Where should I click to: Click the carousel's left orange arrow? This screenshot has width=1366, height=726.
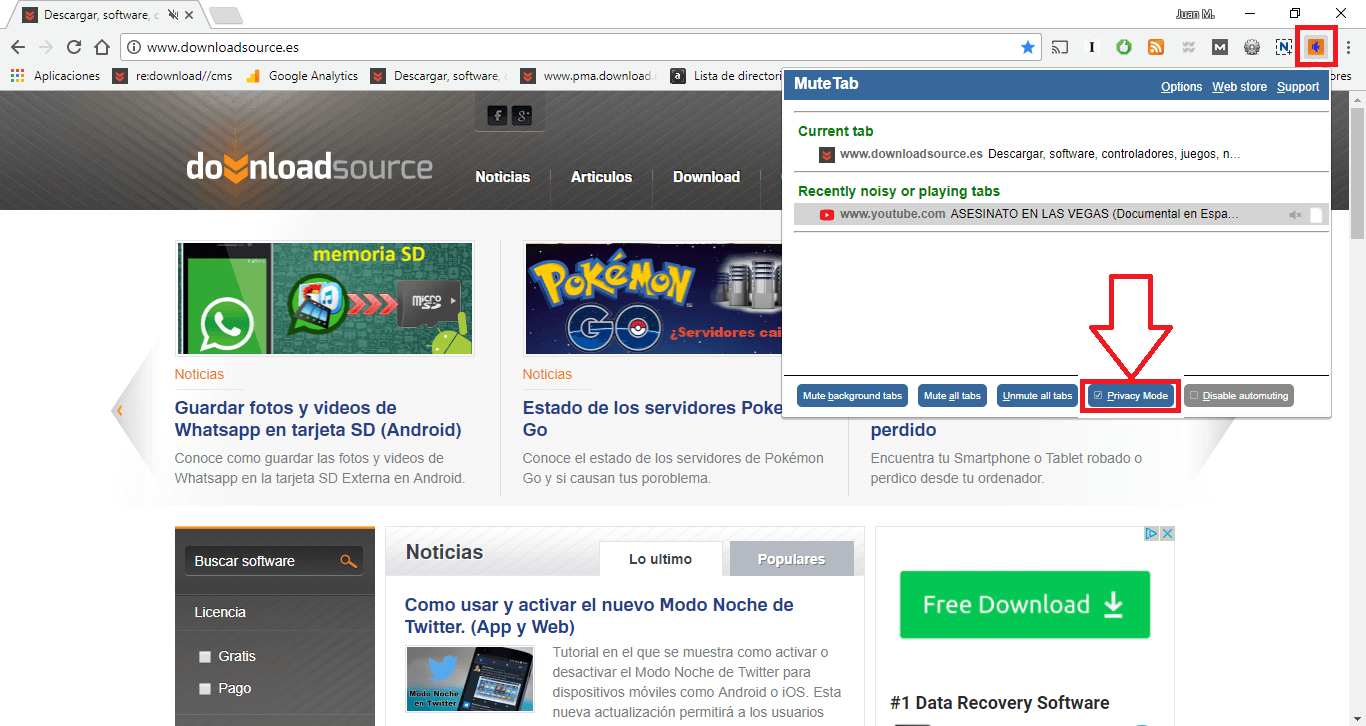(x=119, y=410)
